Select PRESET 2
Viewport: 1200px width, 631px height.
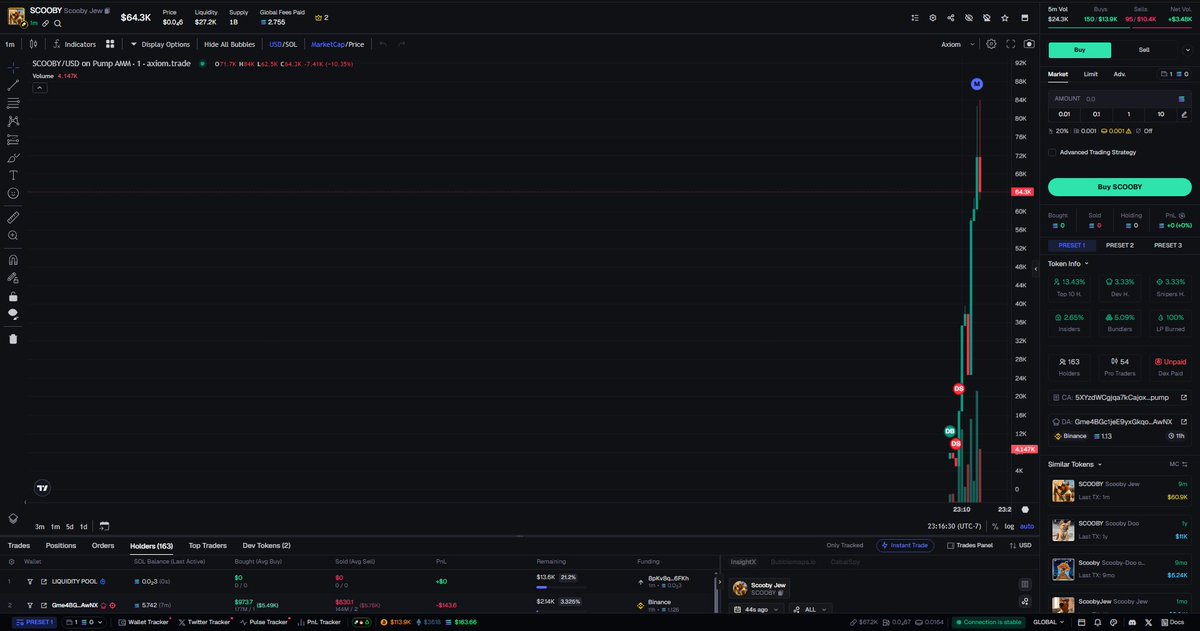(x=1120, y=245)
